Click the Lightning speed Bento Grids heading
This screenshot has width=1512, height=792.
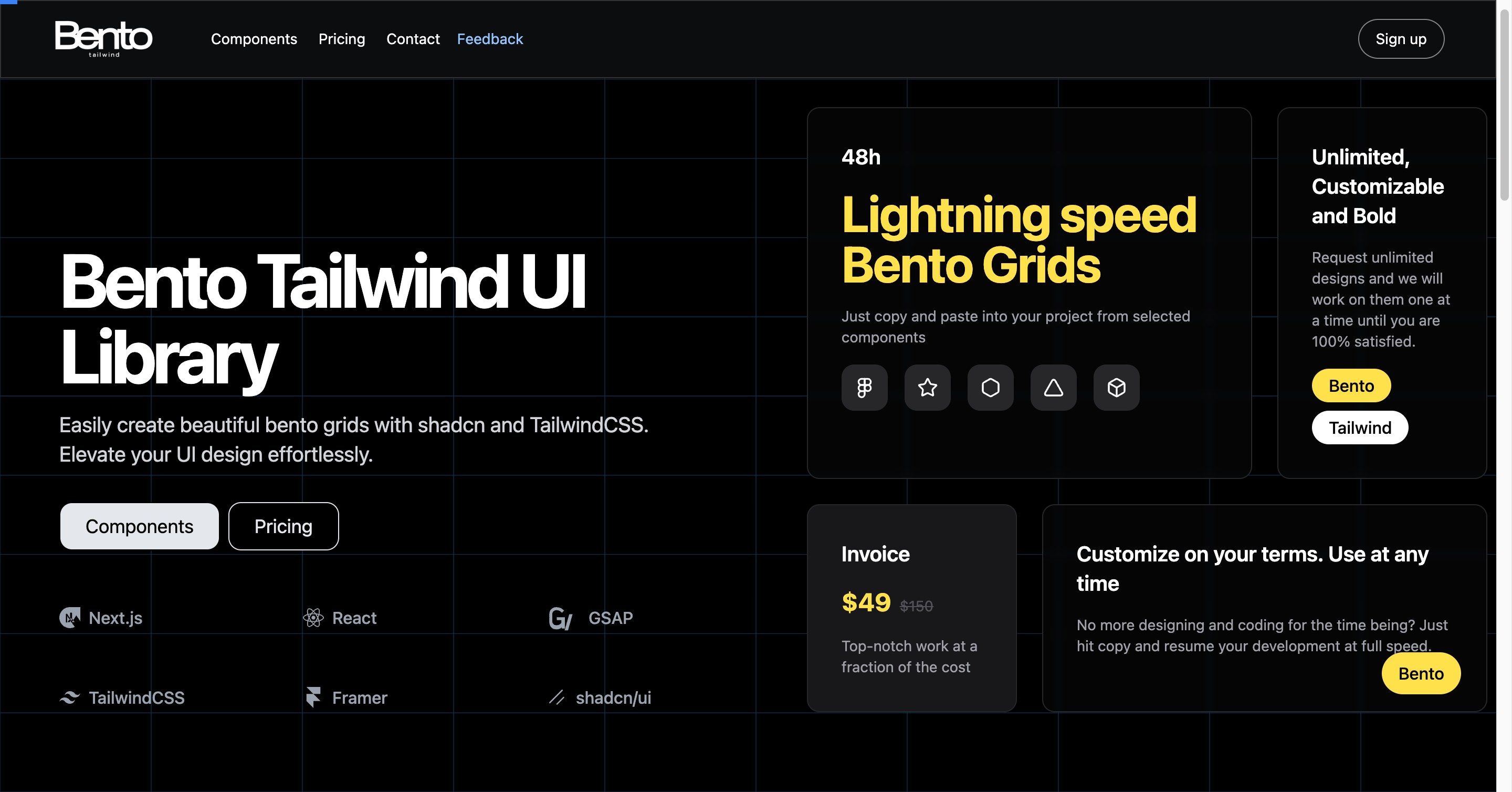click(x=1018, y=240)
